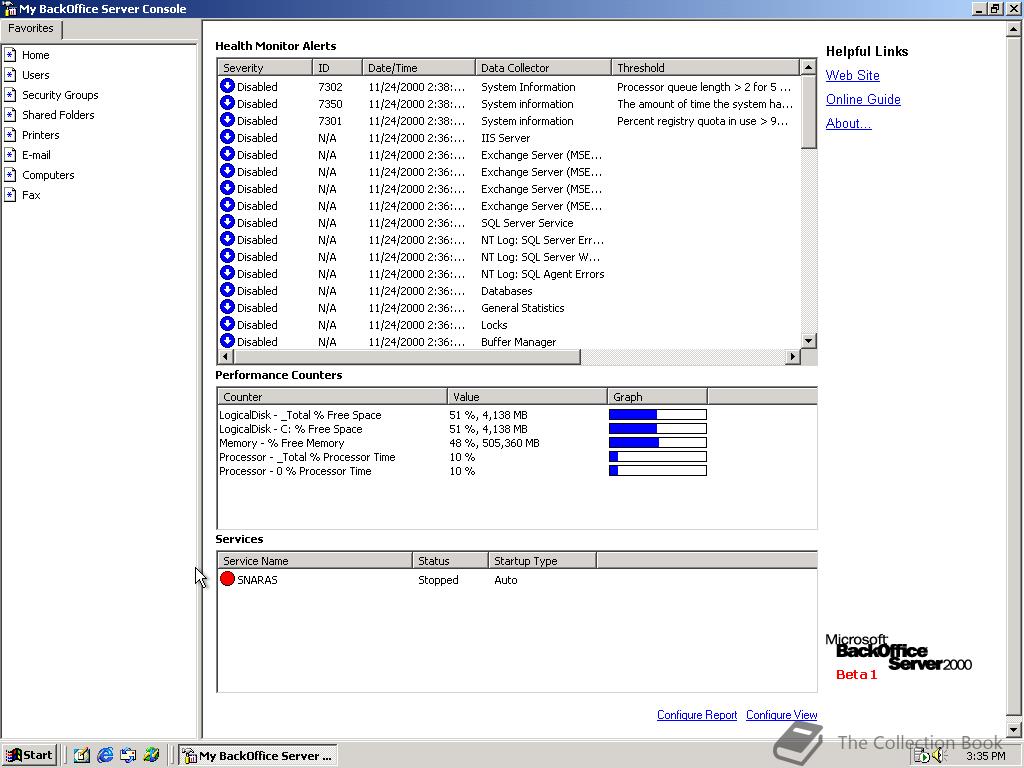The width and height of the screenshot is (1024, 768).
Task: Click the disabled icon for alert 7301
Action: point(227,120)
